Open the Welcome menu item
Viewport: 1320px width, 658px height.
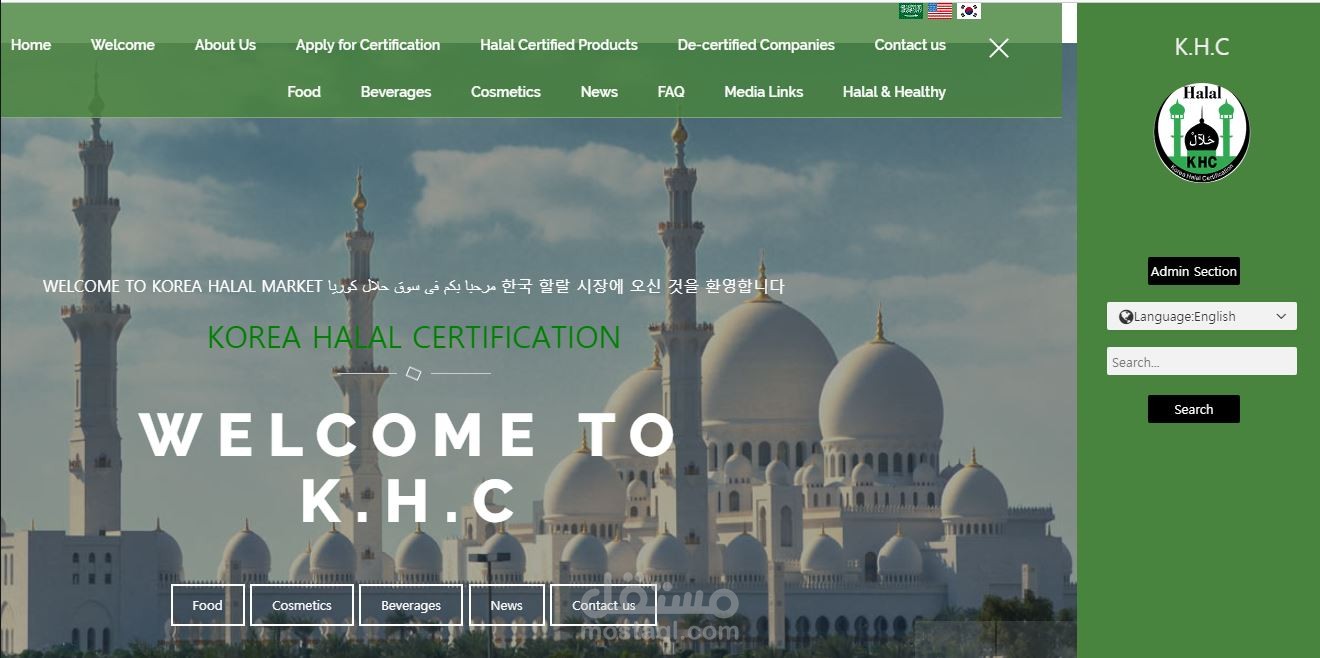point(123,45)
